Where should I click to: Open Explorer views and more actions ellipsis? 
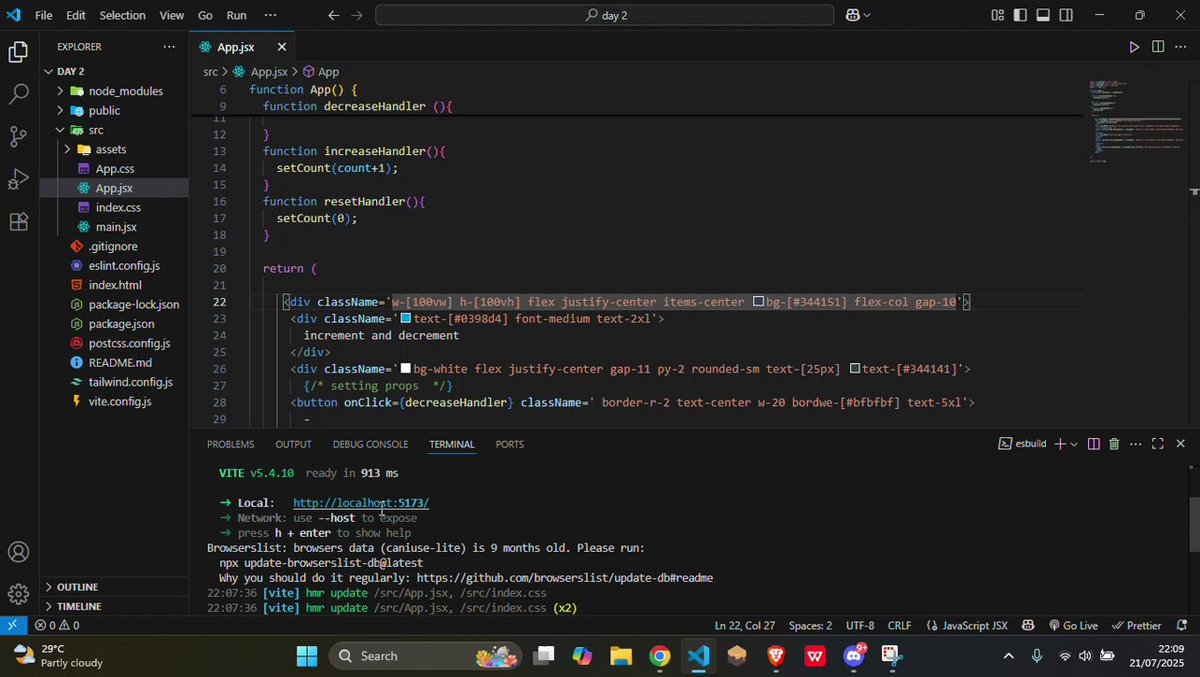(169, 47)
